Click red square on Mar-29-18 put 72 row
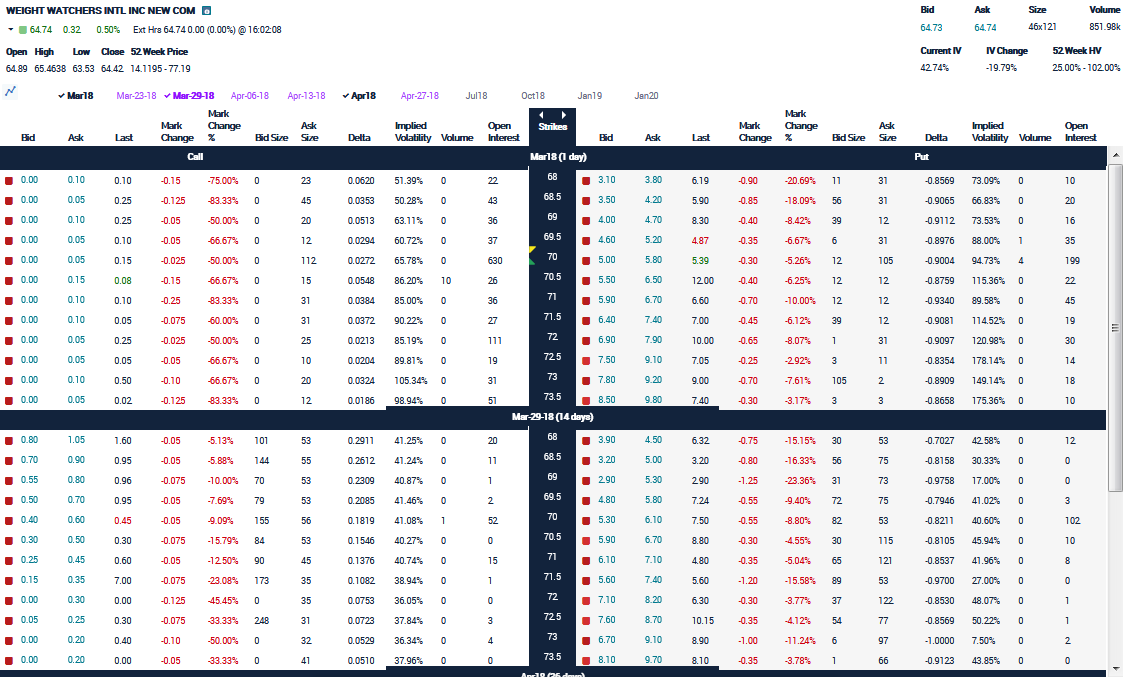 pyautogui.click(x=586, y=602)
